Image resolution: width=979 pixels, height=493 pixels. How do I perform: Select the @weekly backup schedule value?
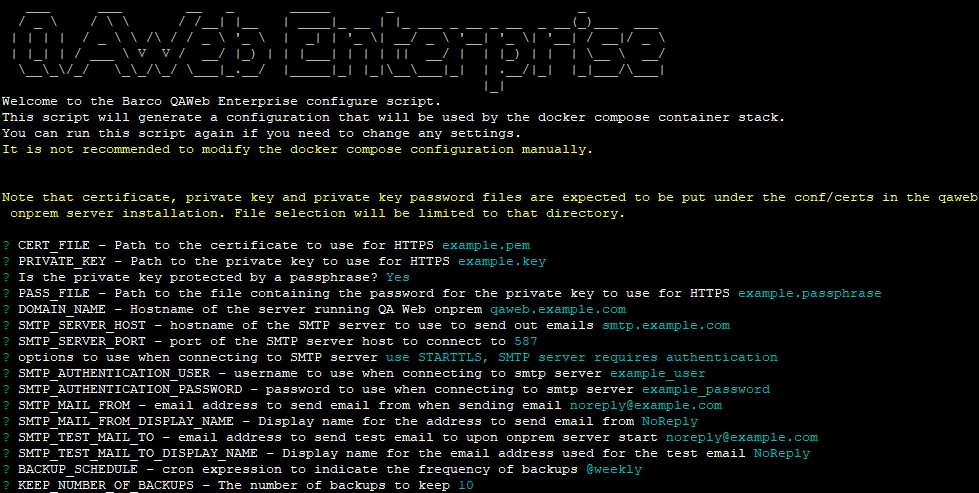tap(613, 469)
